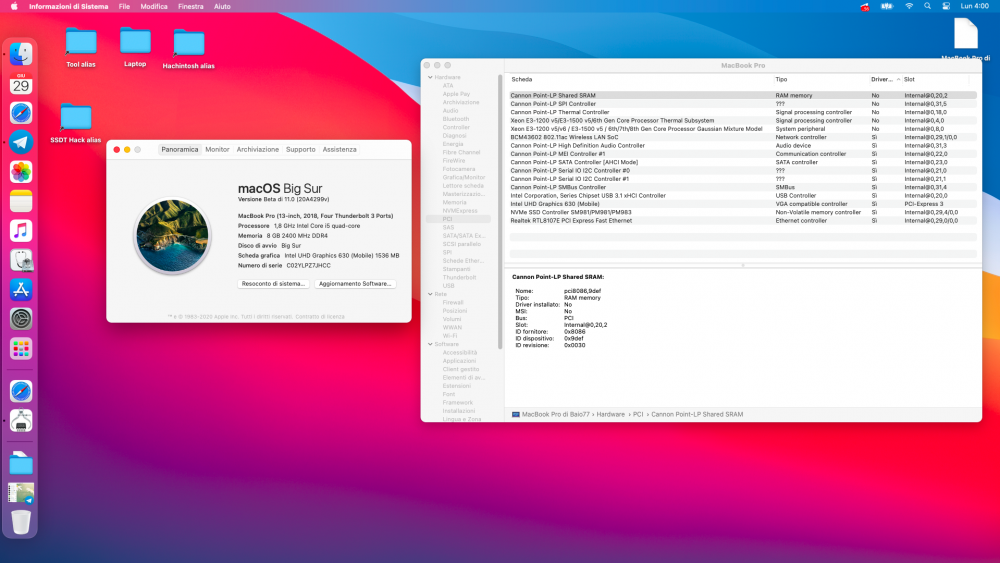Click the Aggiornamento Software button
The height and width of the screenshot is (563, 1000).
355,284
